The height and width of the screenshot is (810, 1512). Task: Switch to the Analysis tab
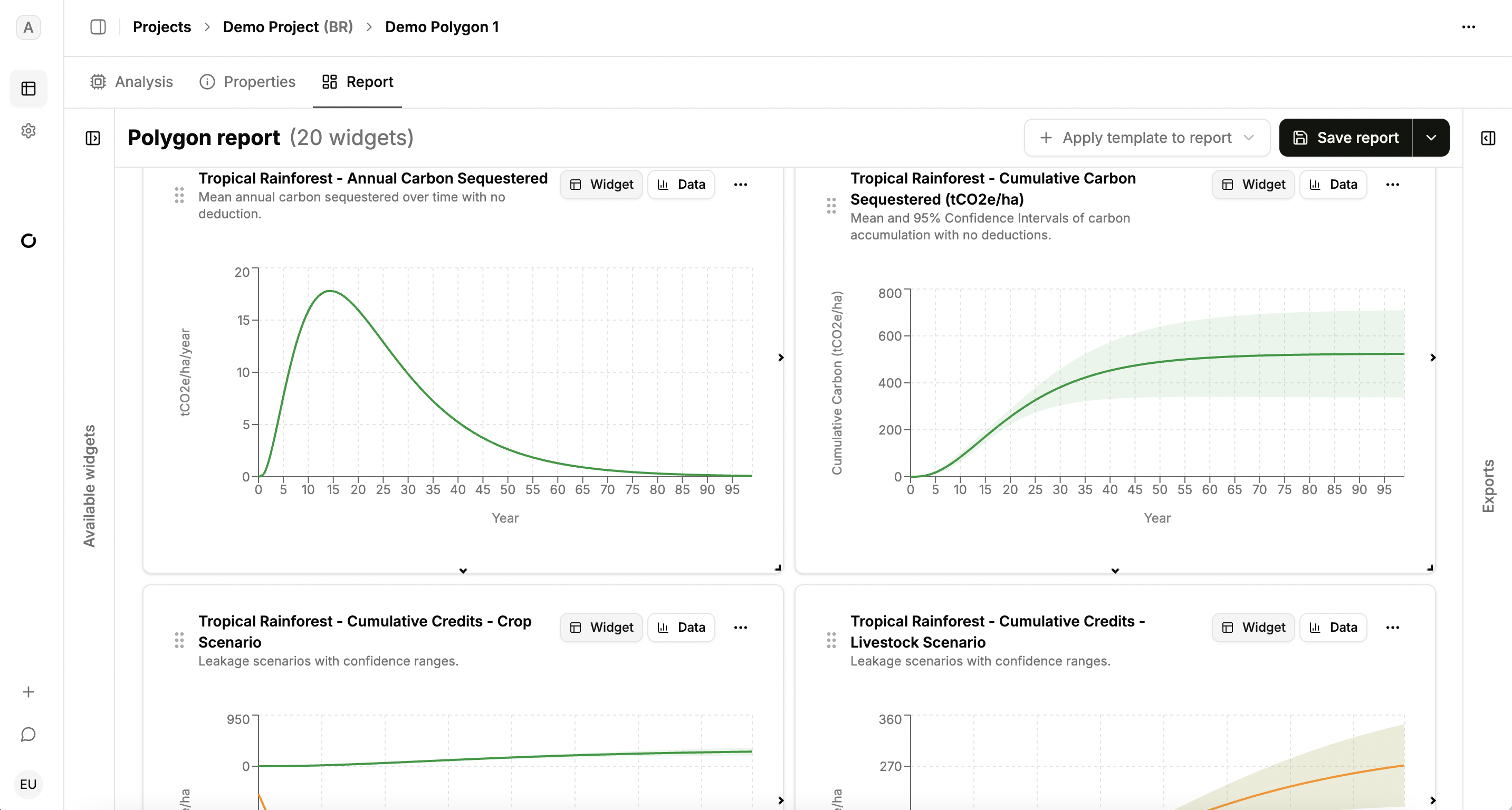pos(131,82)
